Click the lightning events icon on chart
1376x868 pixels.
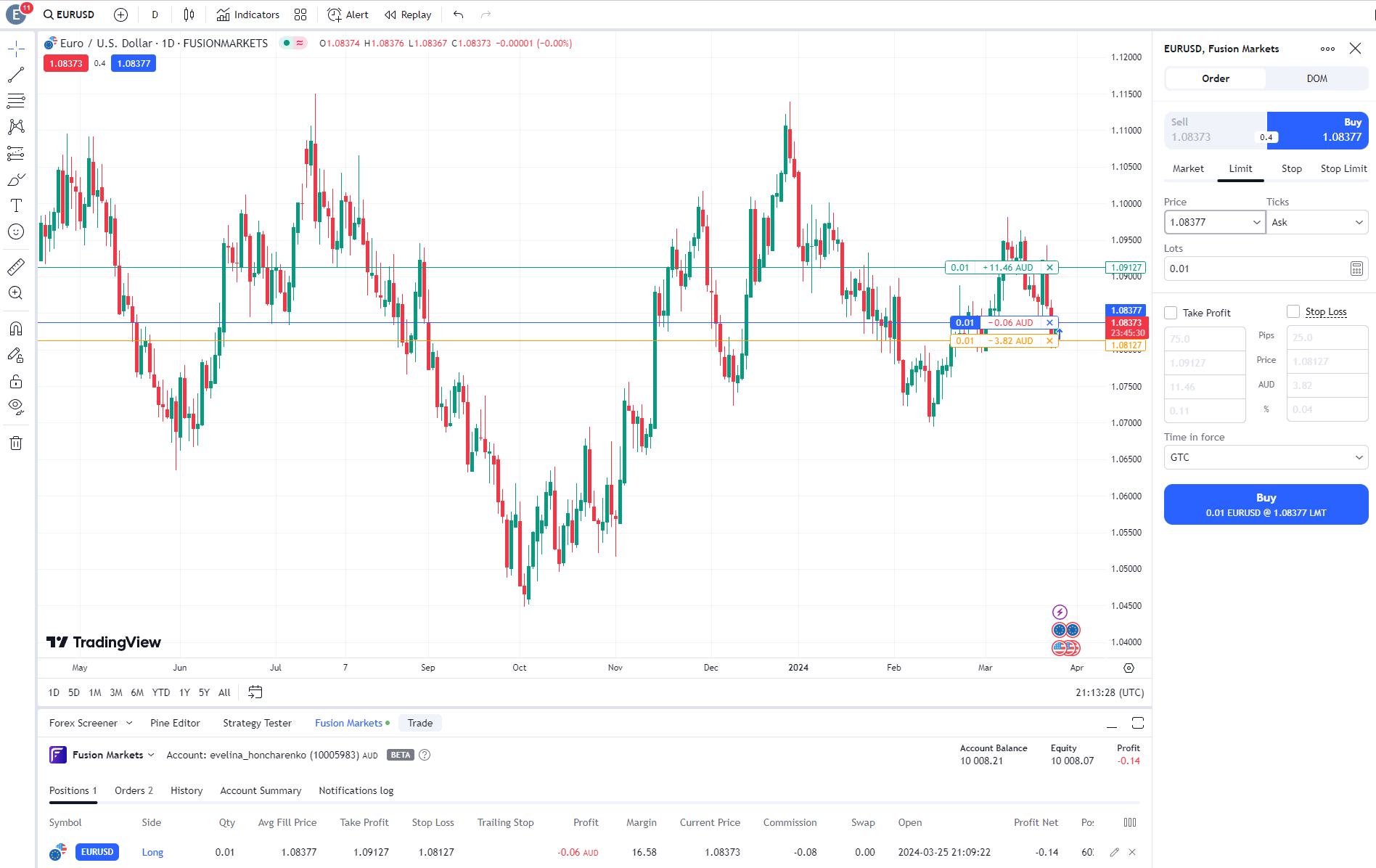point(1060,612)
